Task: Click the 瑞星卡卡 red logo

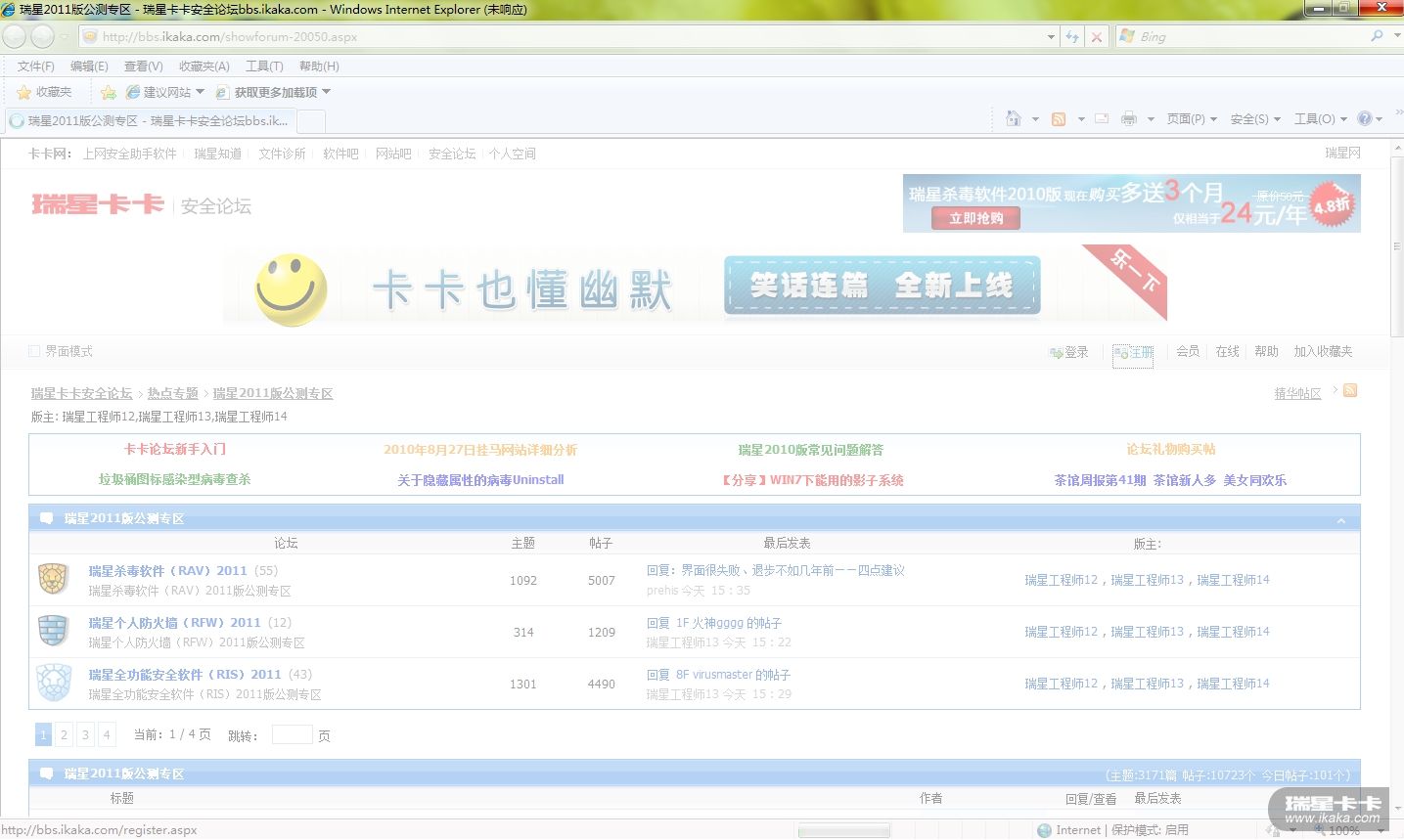Action: (98, 204)
